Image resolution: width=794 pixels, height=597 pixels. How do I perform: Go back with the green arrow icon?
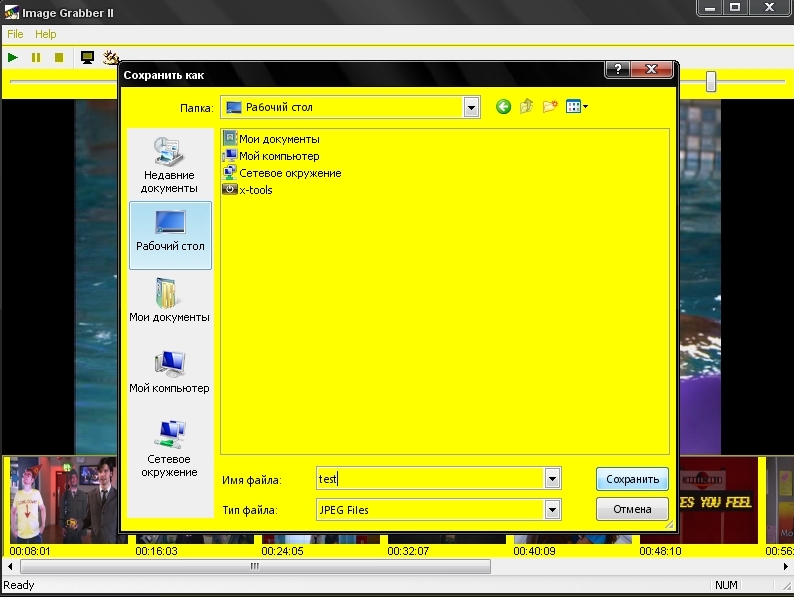click(503, 107)
